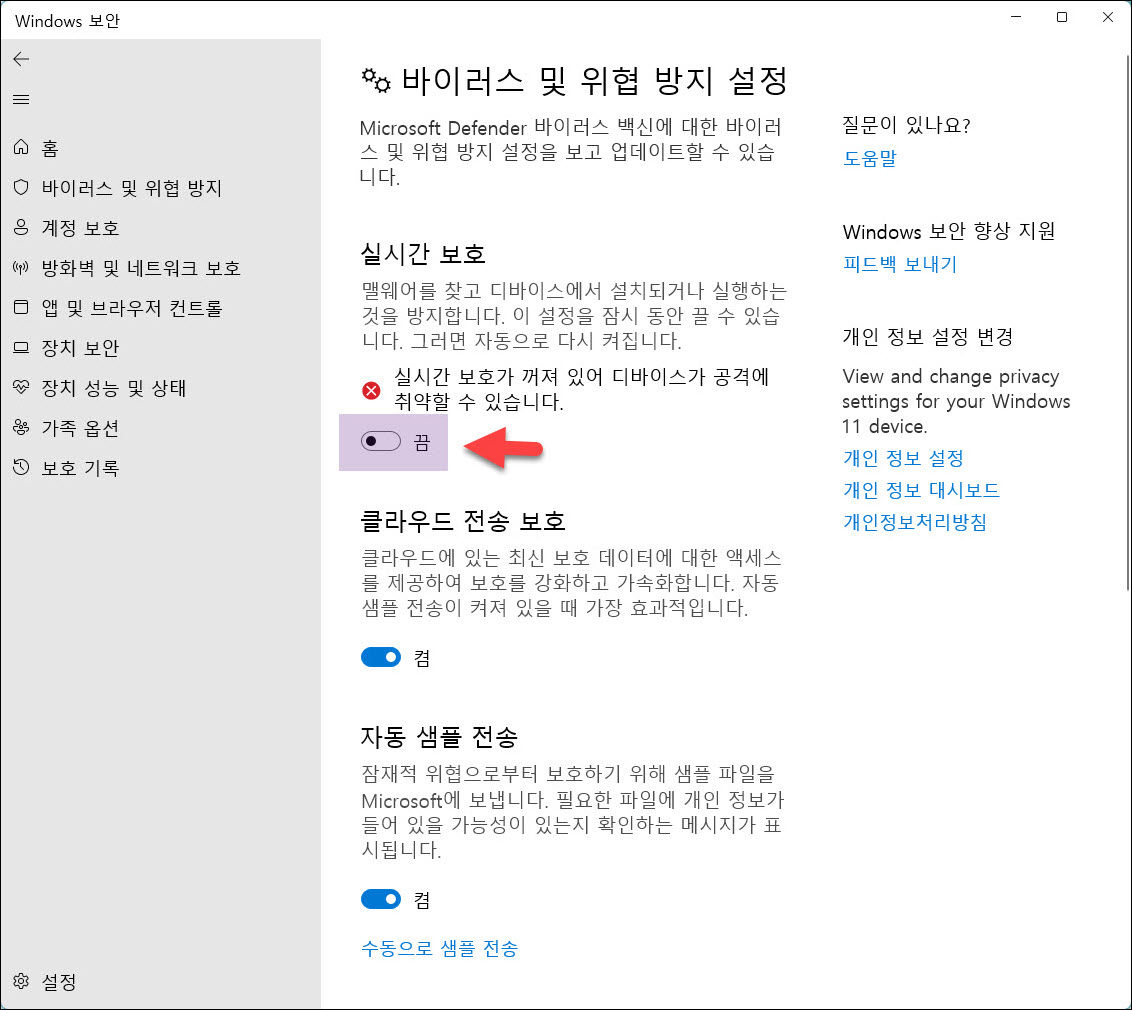Screen dimensions: 1132x1010
Task: Click the 피드백 보내기 link
Action: pos(899,264)
